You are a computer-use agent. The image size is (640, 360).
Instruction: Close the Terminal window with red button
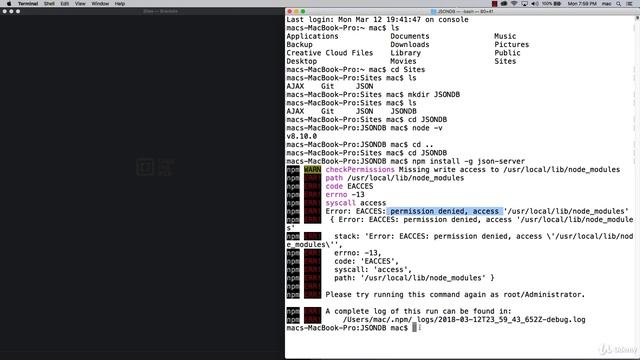(290, 11)
